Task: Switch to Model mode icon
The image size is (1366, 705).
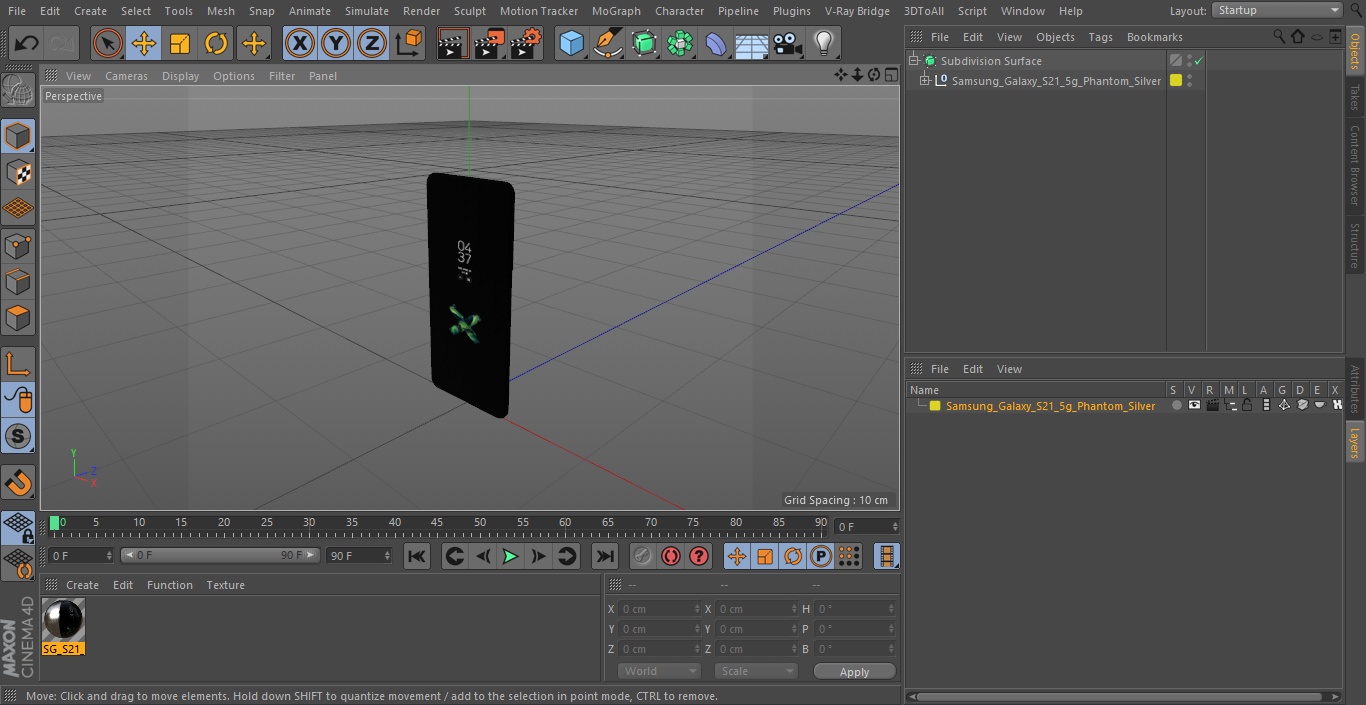Action: point(18,136)
